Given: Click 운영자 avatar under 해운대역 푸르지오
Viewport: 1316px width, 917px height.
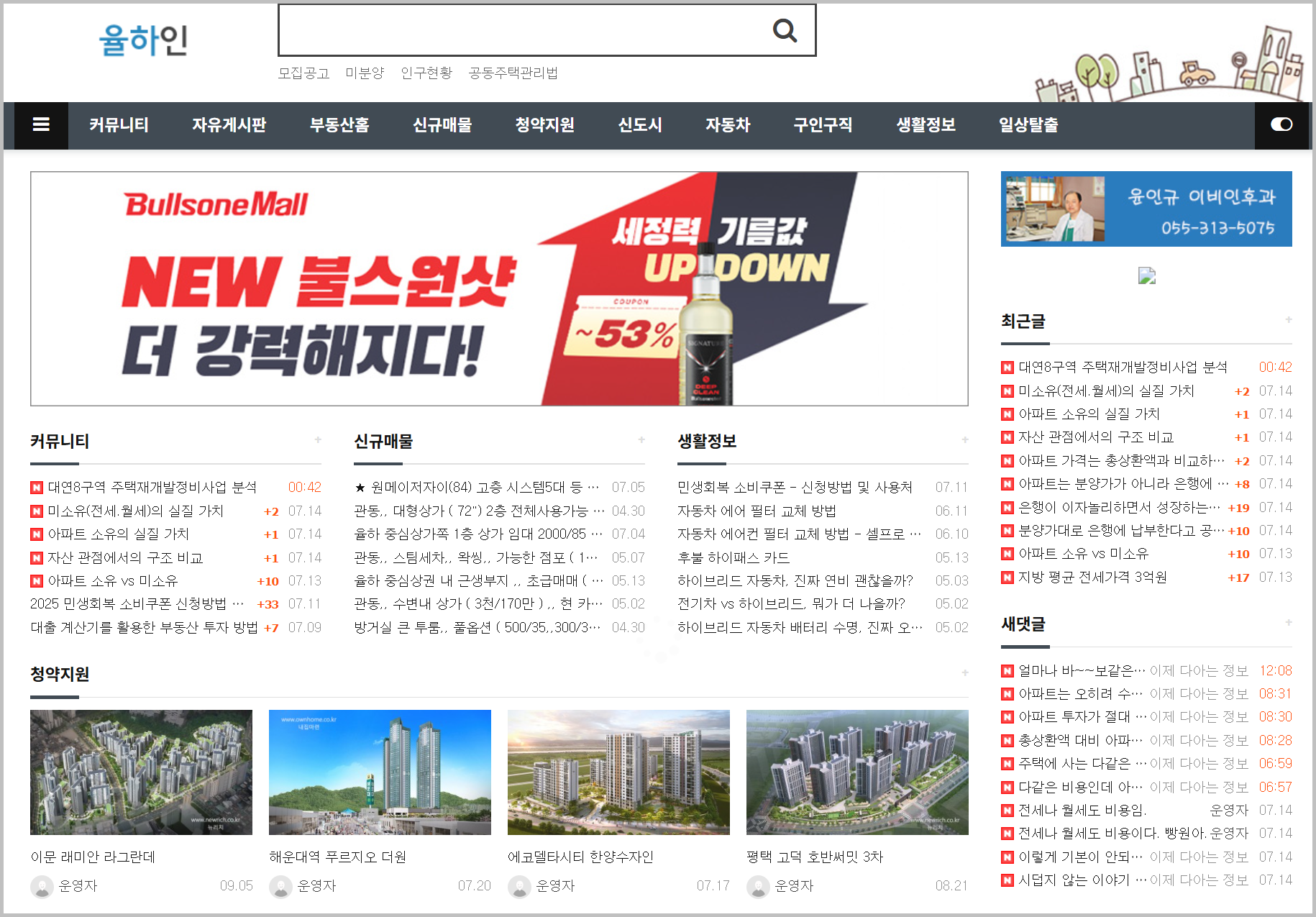Looking at the screenshot, I should tap(281, 887).
